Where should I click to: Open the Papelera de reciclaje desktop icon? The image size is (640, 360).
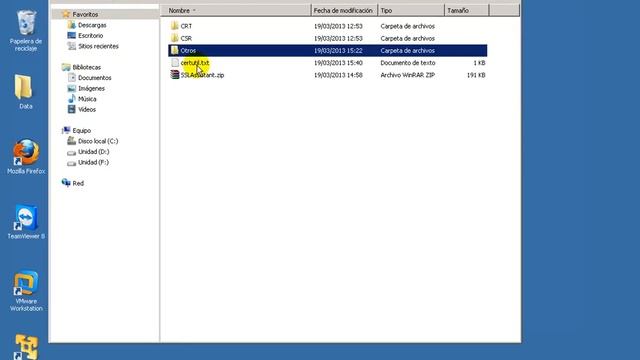pos(26,31)
